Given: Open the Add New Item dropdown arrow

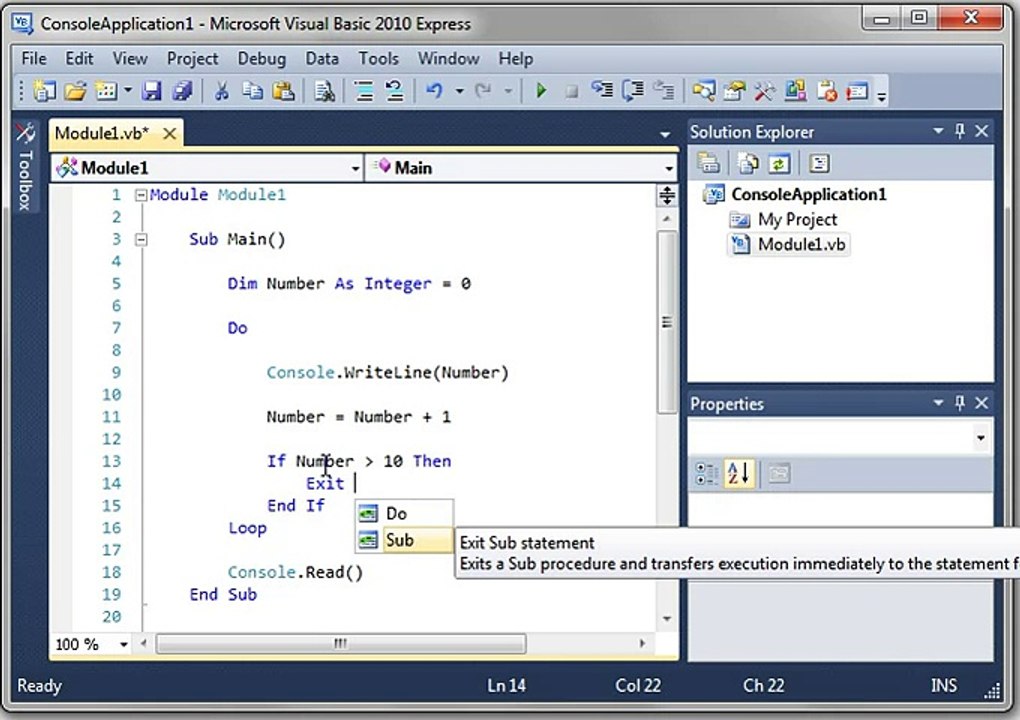Looking at the screenshot, I should click(x=128, y=90).
